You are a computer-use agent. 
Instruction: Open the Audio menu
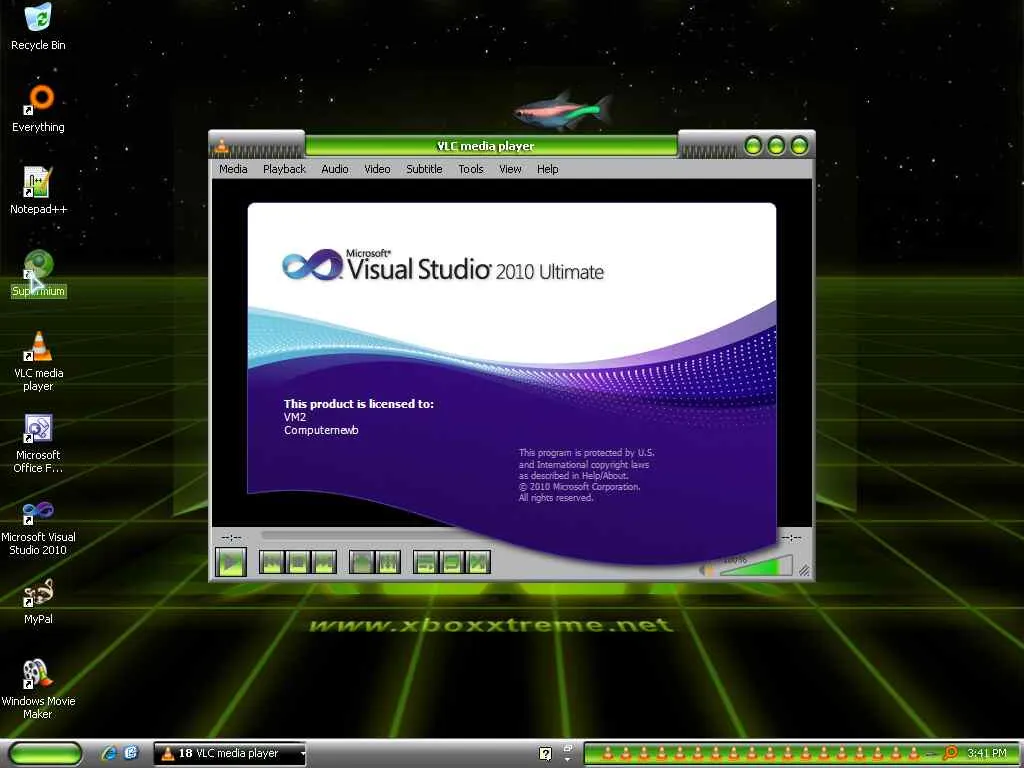pos(335,169)
